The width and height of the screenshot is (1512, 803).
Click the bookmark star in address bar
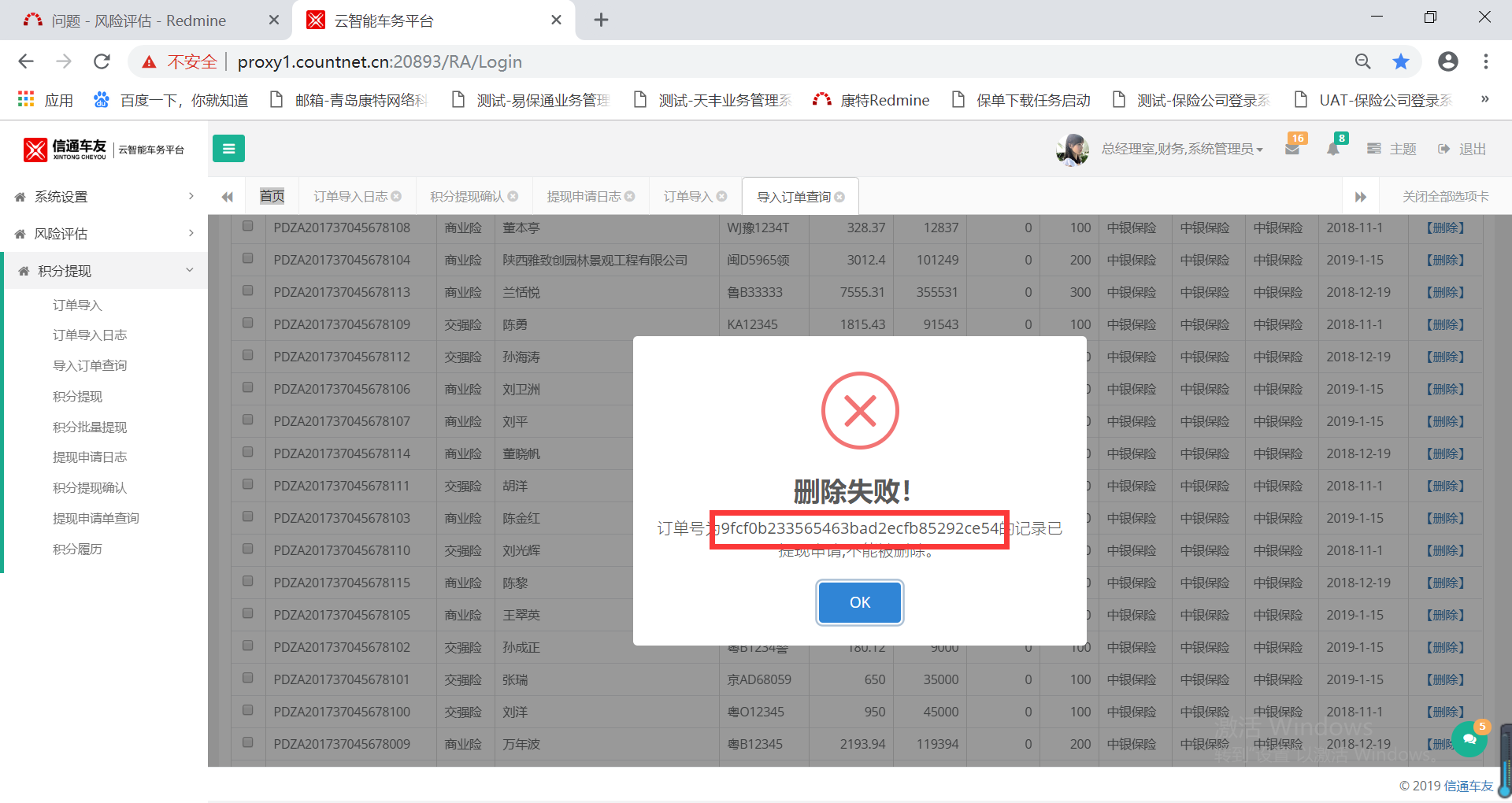coord(1401,61)
